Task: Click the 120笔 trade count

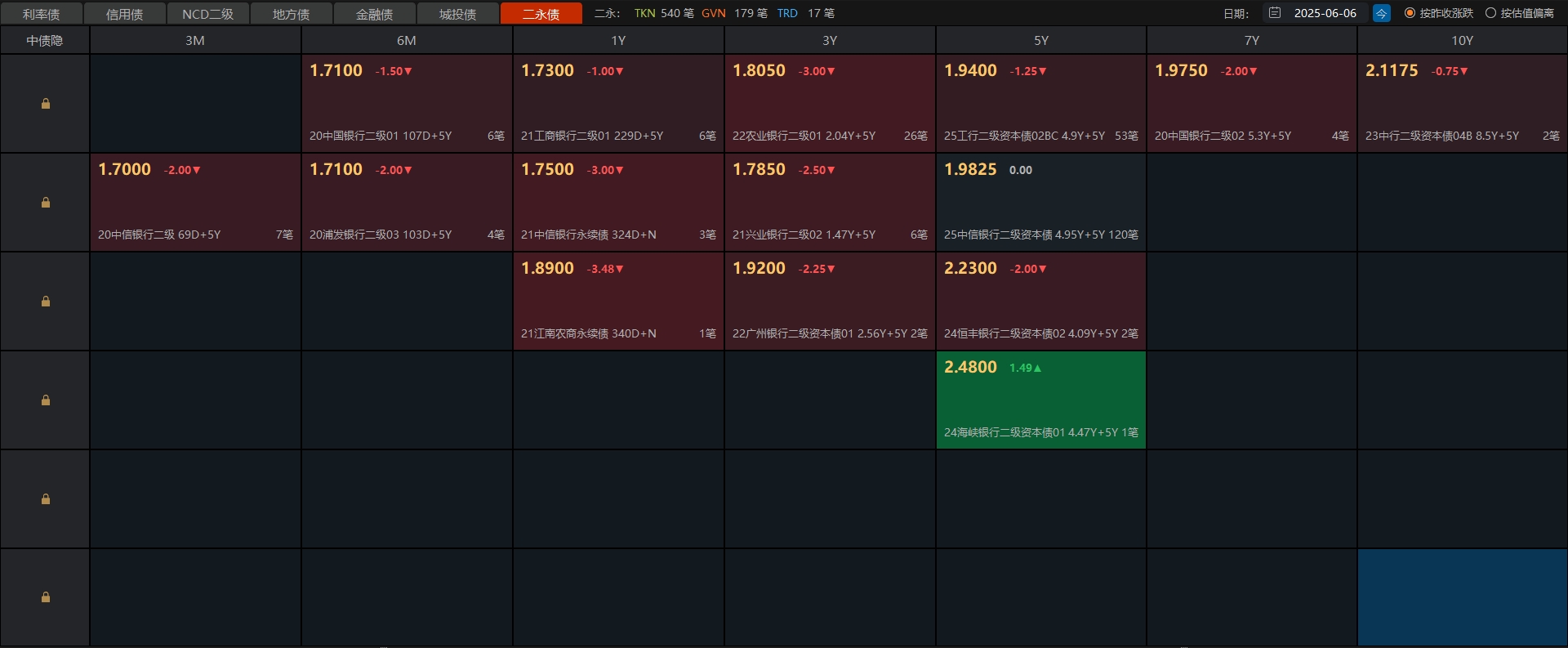Action: 1123,235
